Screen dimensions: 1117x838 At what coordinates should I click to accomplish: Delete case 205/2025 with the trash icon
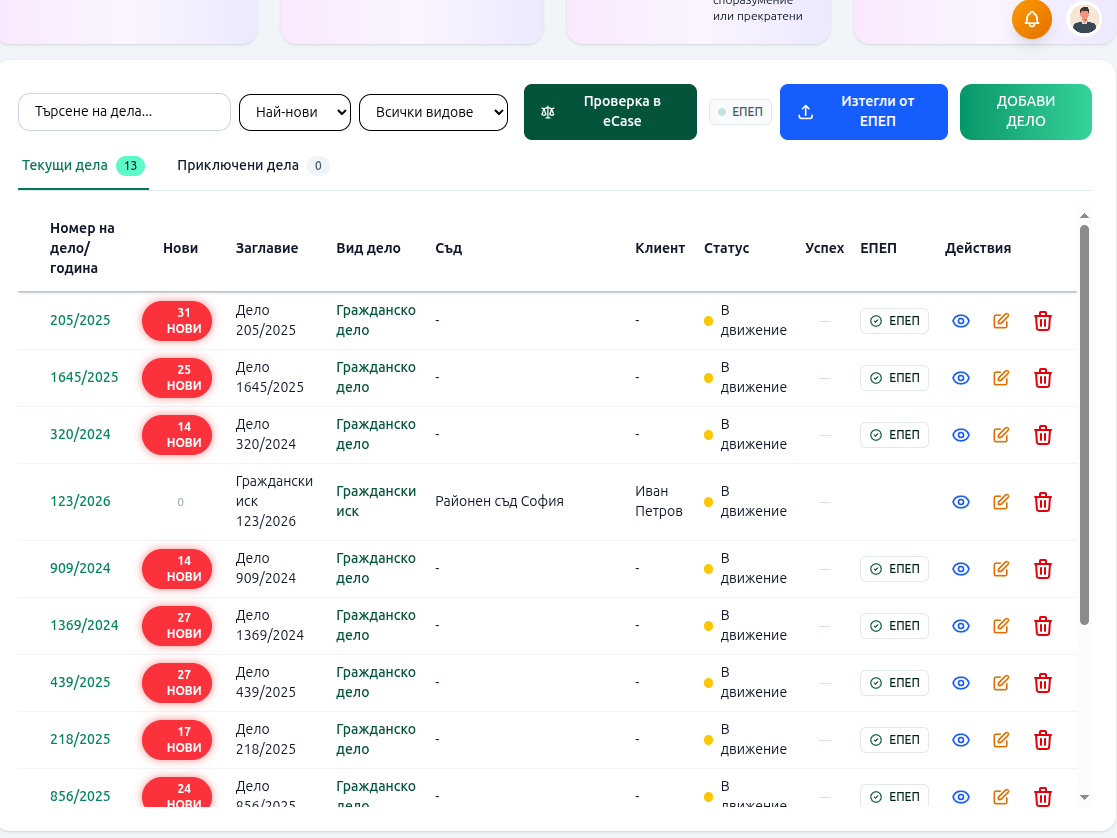[1043, 321]
